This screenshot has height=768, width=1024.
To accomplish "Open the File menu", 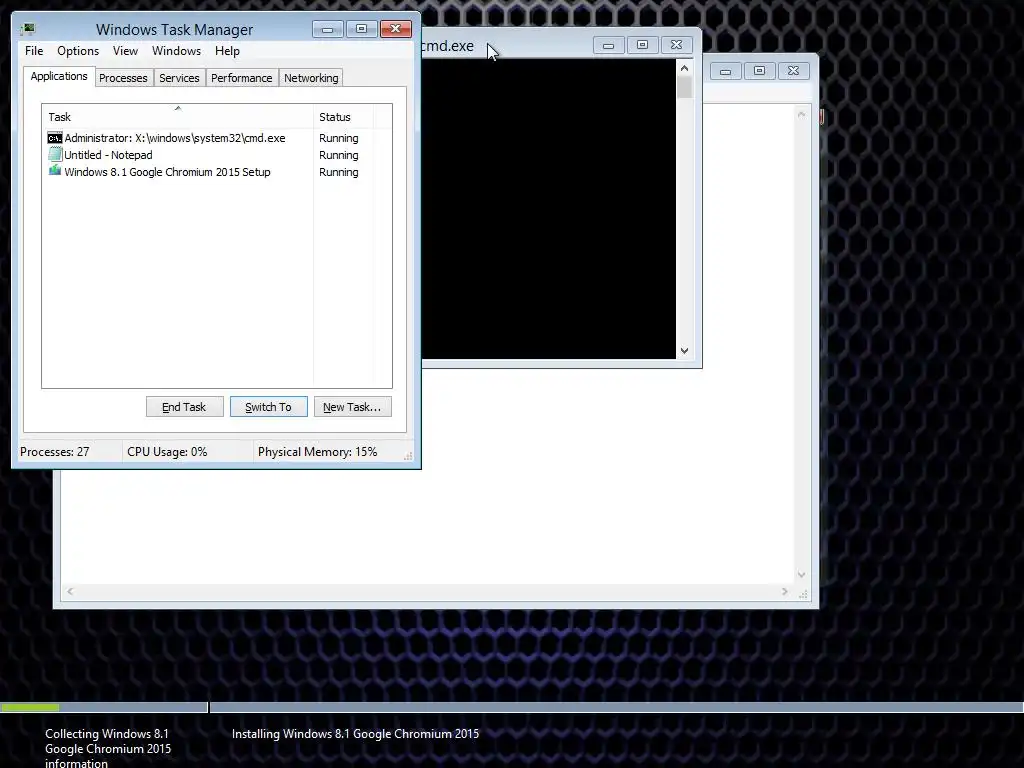I will pos(34,51).
